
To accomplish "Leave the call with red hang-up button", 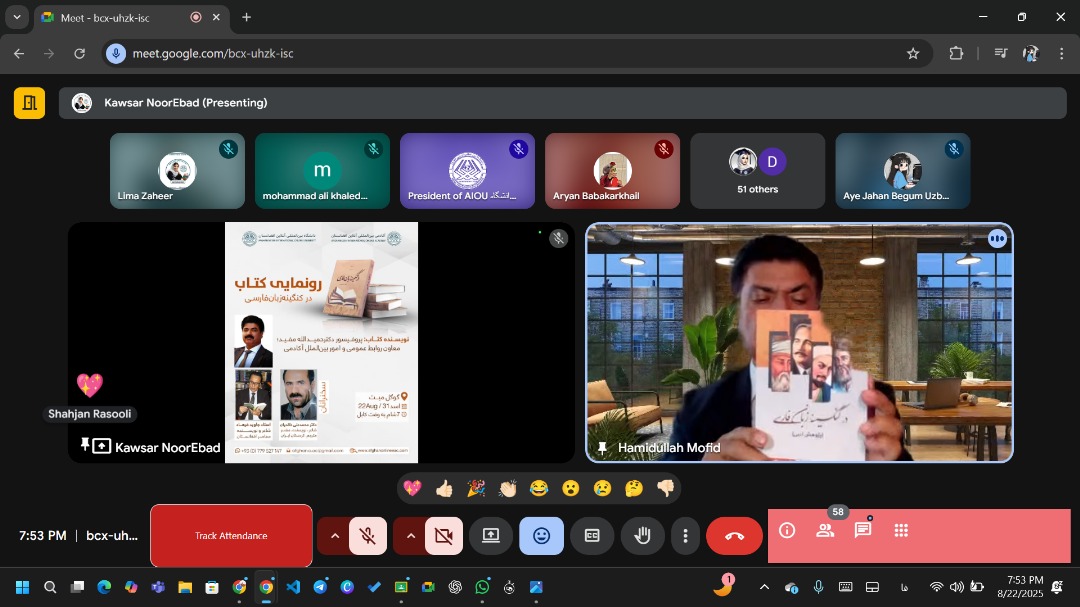I will (734, 536).
